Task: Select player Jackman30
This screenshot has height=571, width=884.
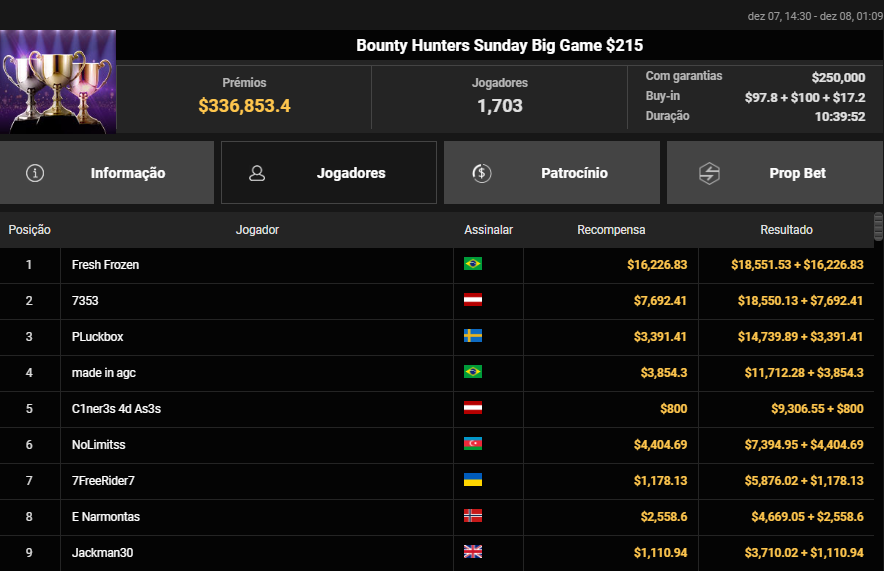Action: [102, 553]
